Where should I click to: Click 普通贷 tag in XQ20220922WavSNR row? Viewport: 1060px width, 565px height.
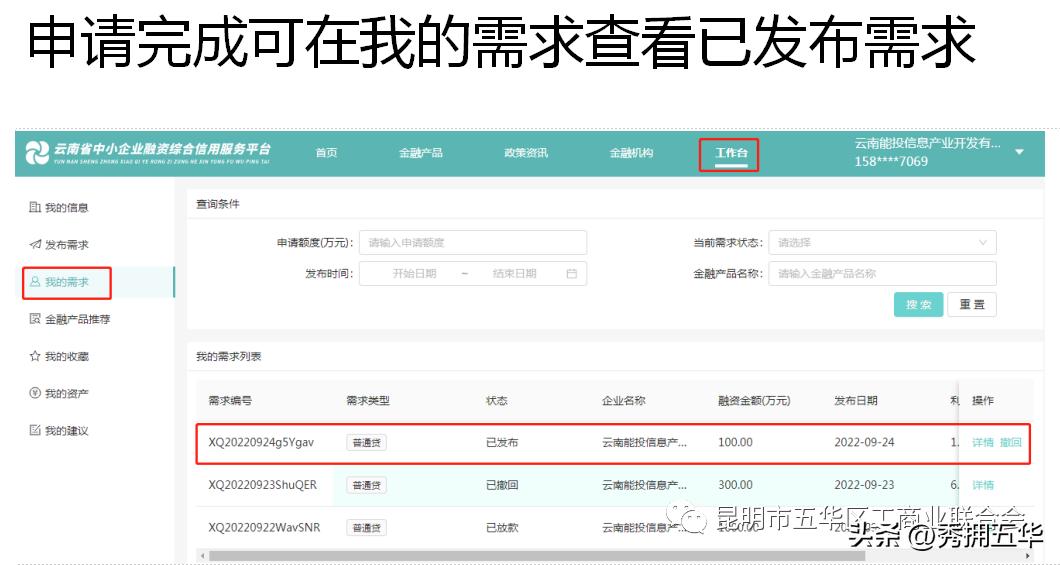(366, 527)
